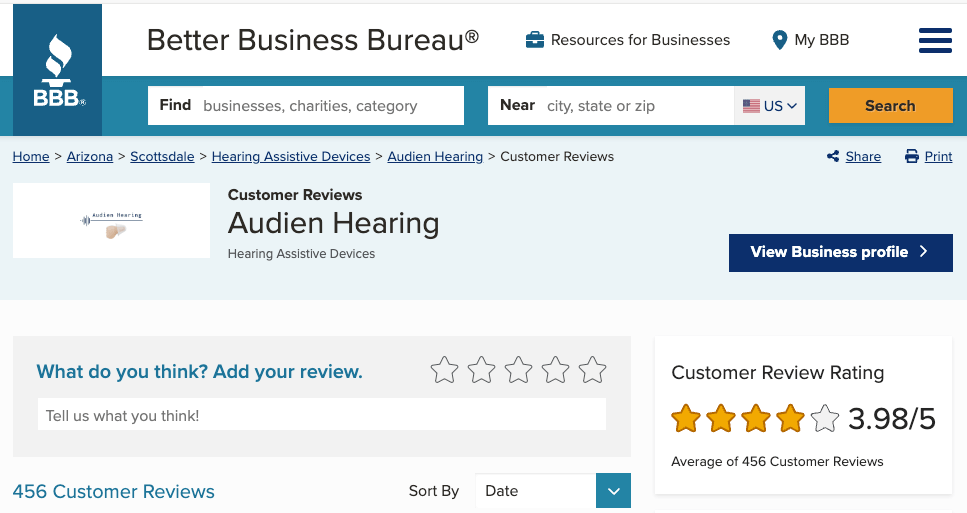The width and height of the screenshot is (967, 513).
Task: Rate one star in review form
Action: click(444, 370)
